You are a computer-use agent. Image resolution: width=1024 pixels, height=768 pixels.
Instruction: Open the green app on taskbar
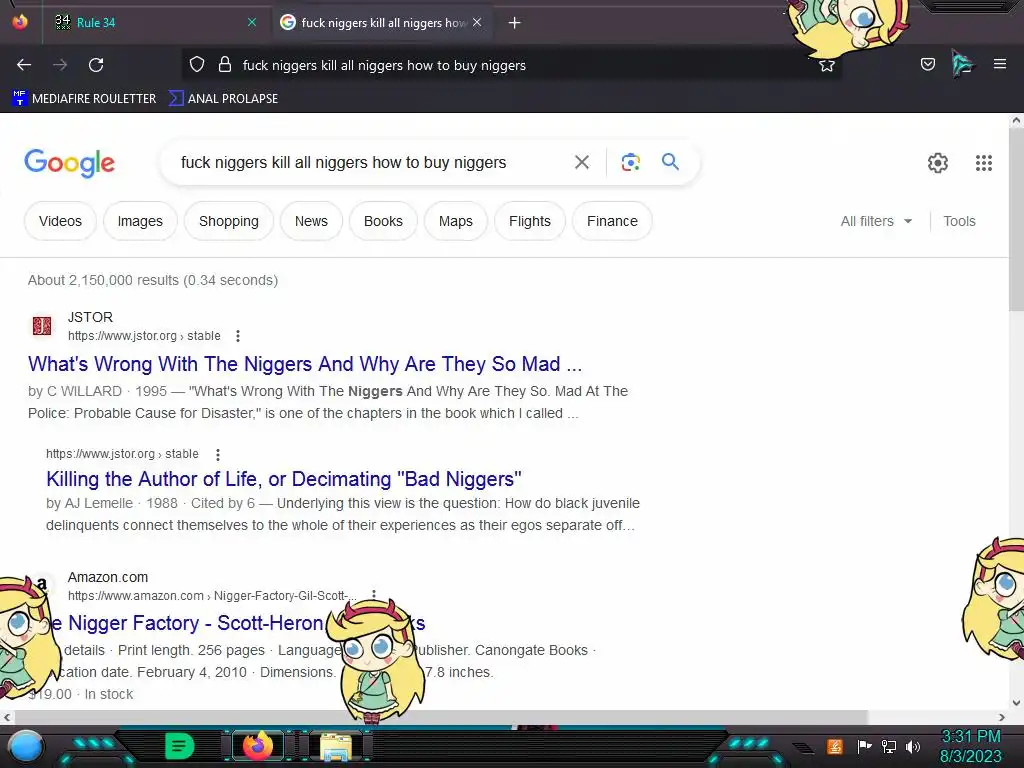point(180,745)
